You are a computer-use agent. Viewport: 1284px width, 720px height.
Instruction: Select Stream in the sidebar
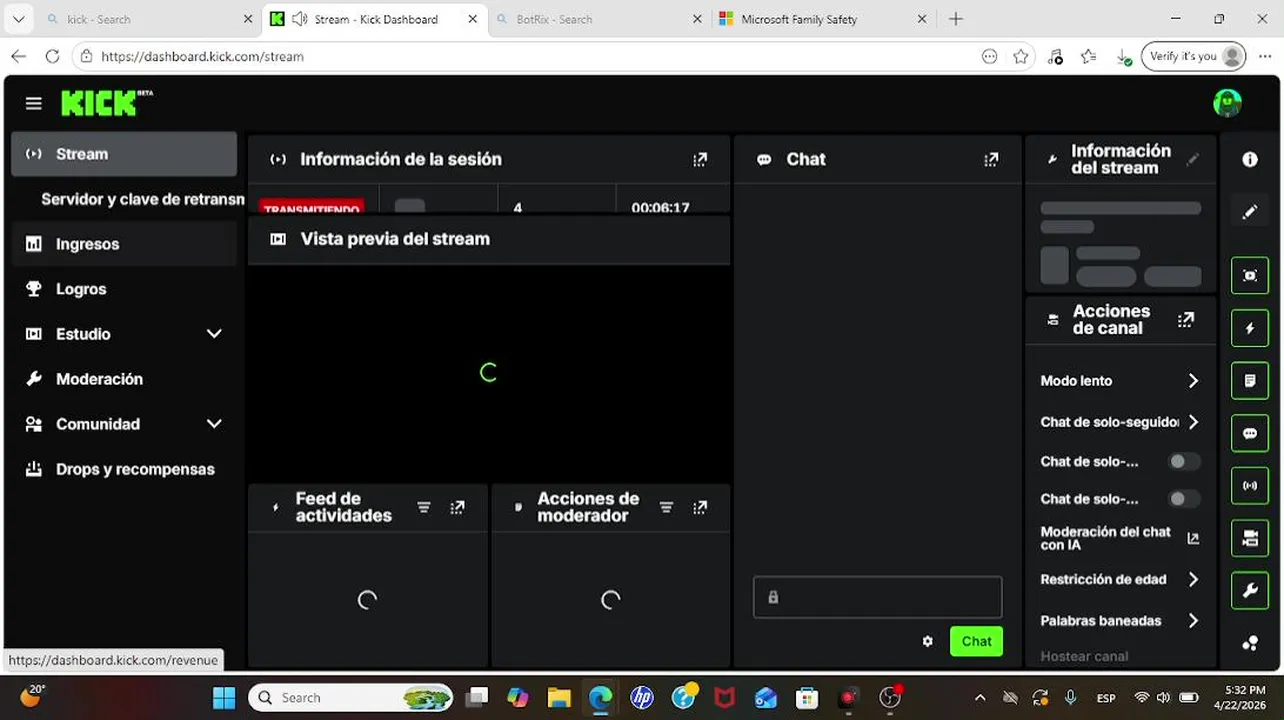pyautogui.click(x=124, y=154)
